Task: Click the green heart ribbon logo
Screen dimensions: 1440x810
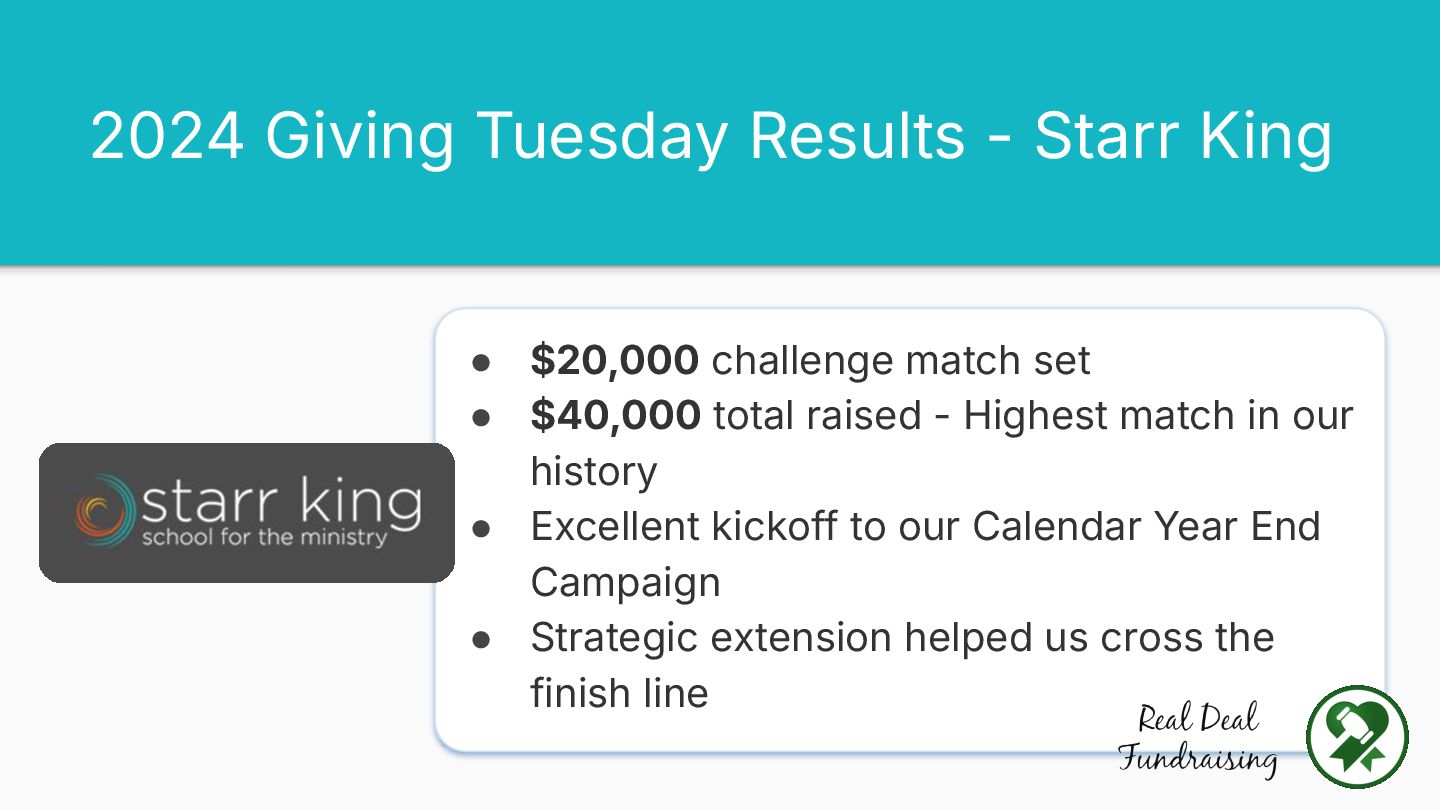Action: 1357,737
